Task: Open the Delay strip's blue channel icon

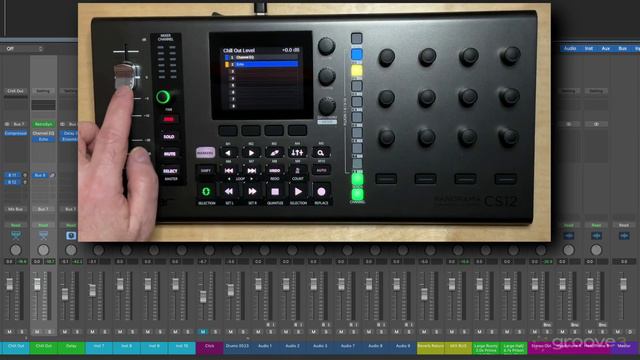Action: pyautogui.click(x=71, y=236)
